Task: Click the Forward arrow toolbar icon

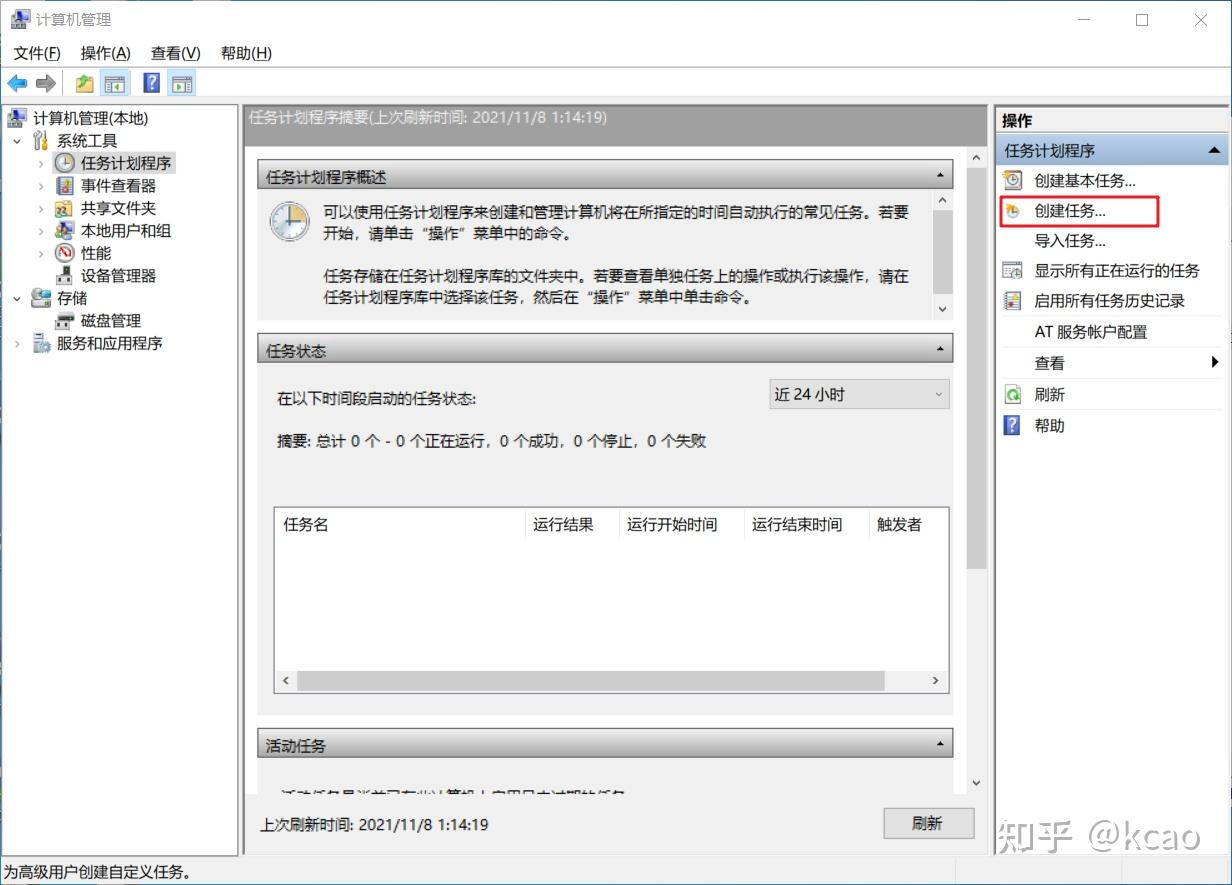Action: [45, 84]
